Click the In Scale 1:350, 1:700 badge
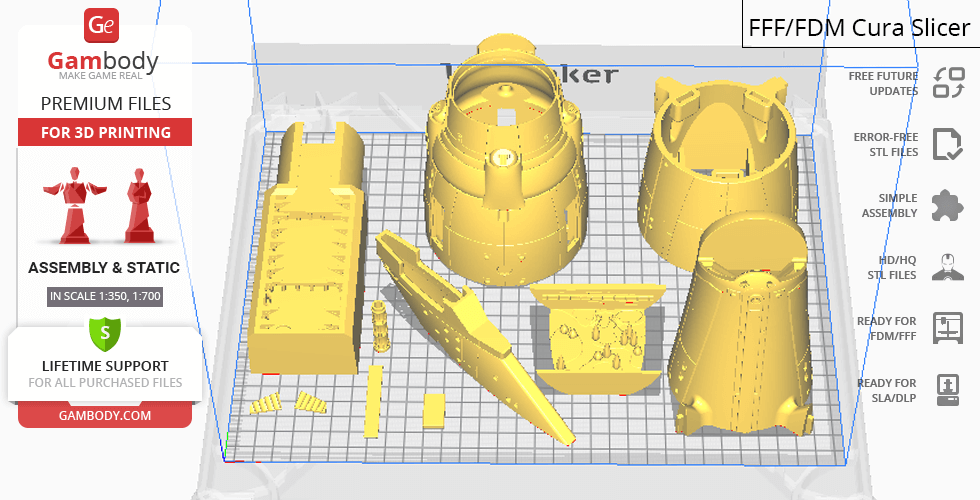 [x=104, y=296]
